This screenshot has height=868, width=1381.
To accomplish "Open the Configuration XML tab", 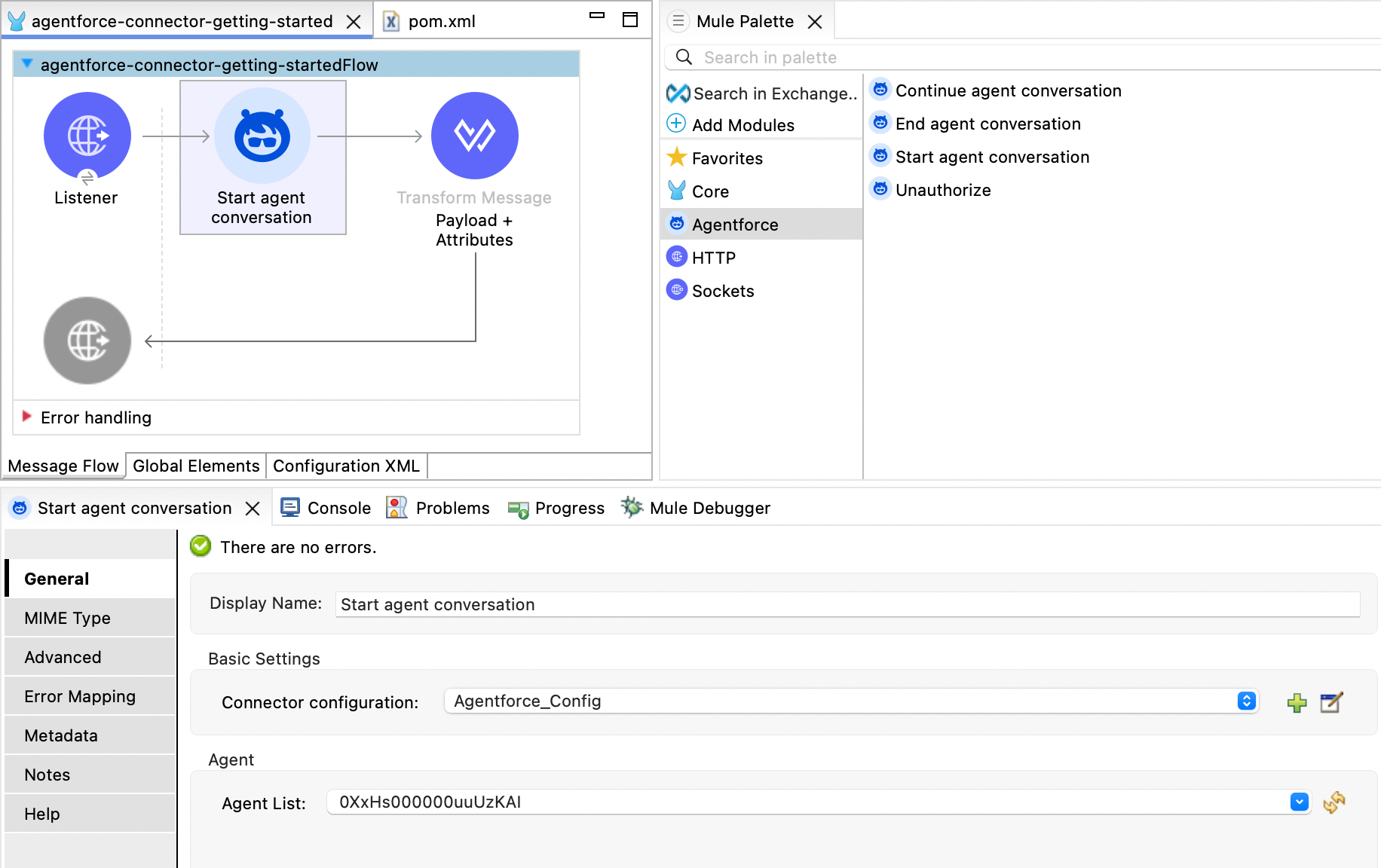I will pyautogui.click(x=346, y=466).
